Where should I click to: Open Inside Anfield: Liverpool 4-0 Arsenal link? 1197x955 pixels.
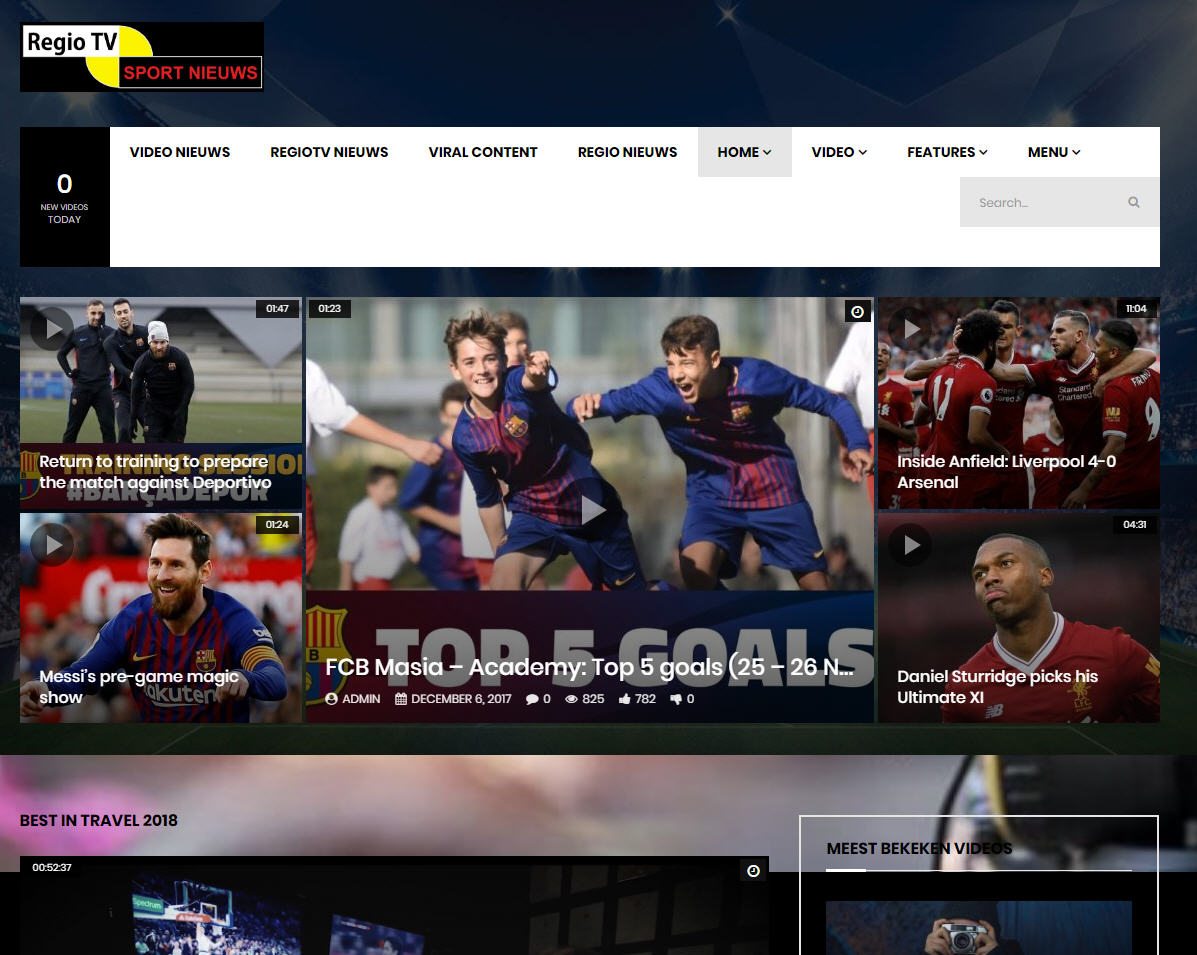pyautogui.click(x=1006, y=472)
